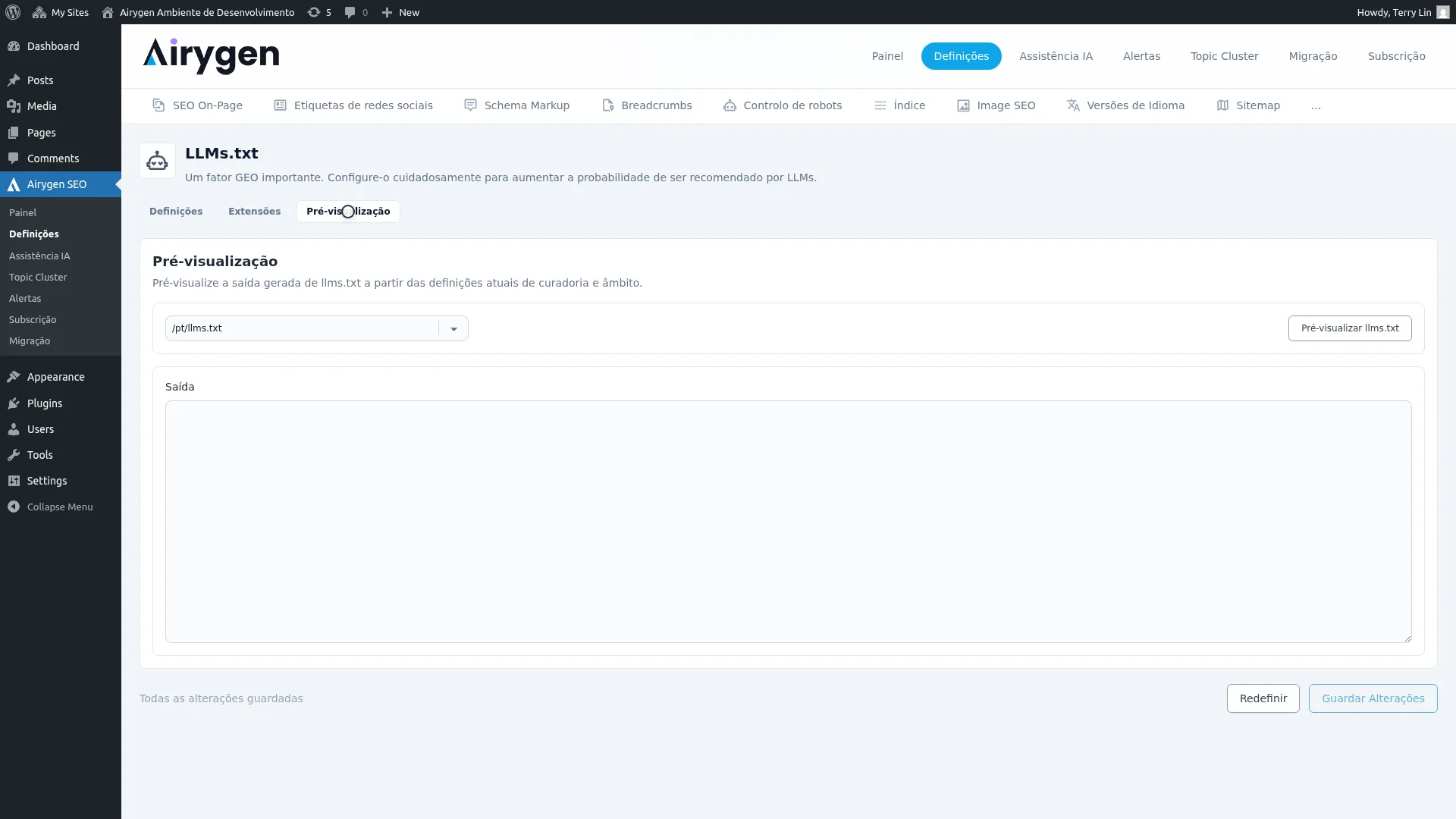This screenshot has height=819, width=1456.
Task: Open Topic Cluster in the sidebar submenu
Action: coord(38,278)
